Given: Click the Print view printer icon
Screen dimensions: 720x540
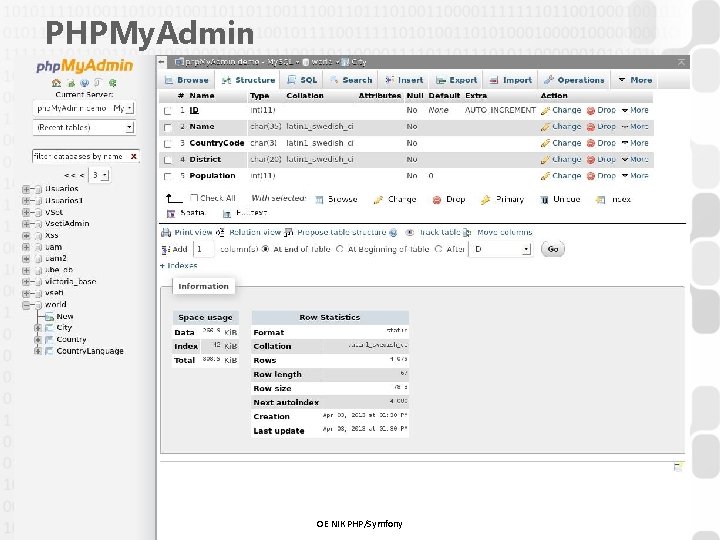Looking at the screenshot, I should pyautogui.click(x=166, y=233).
